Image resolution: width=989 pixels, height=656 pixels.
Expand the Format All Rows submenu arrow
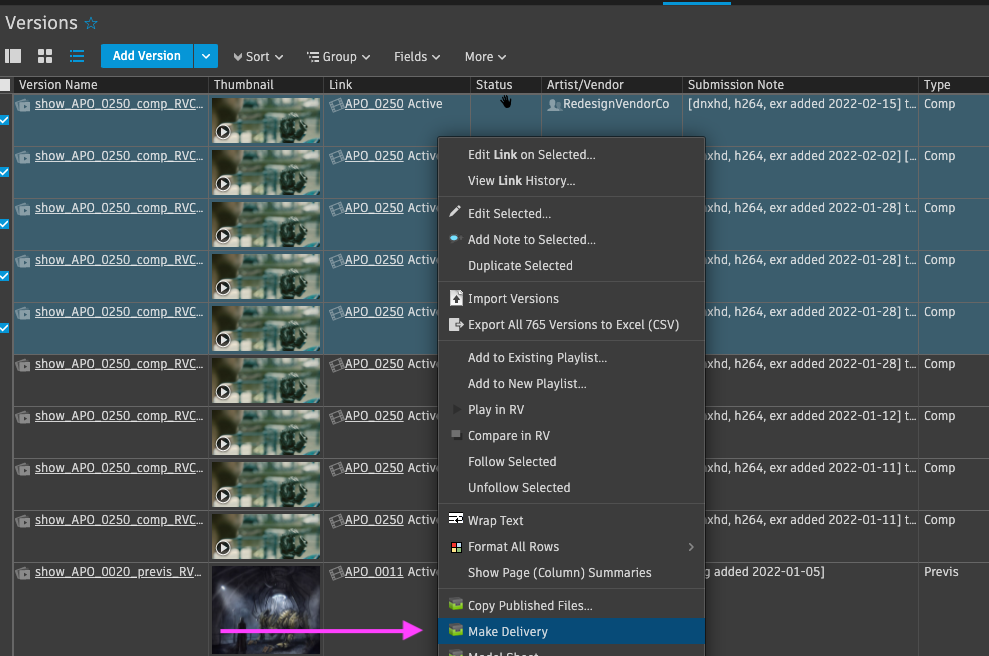[691, 547]
